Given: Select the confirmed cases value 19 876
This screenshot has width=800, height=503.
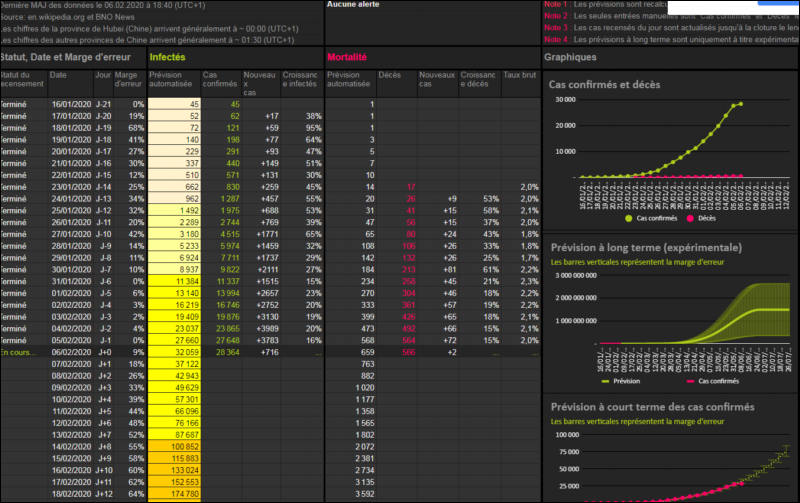Looking at the screenshot, I should [x=228, y=317].
